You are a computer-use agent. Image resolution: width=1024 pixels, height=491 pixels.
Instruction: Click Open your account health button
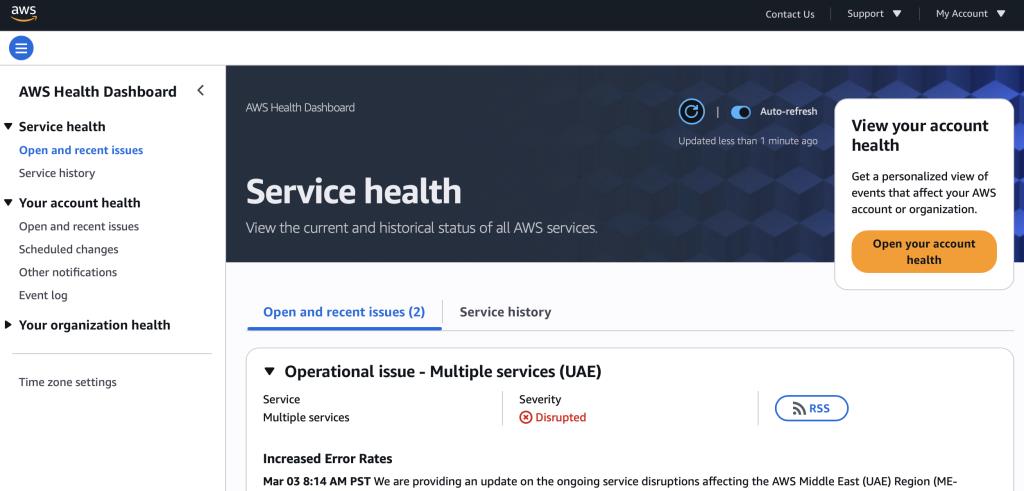point(924,251)
